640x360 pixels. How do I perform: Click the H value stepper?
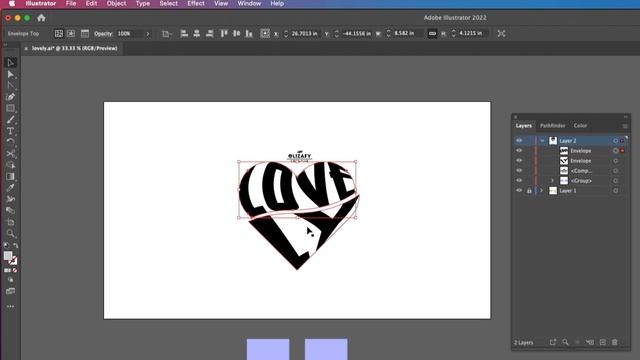[453, 33]
